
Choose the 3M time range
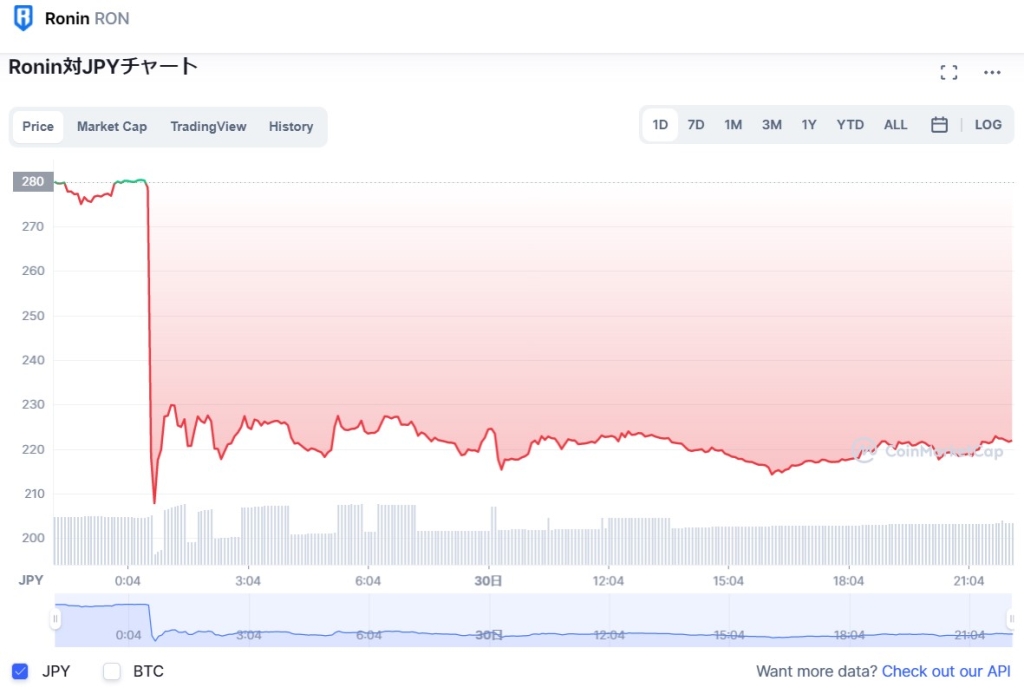tap(772, 125)
